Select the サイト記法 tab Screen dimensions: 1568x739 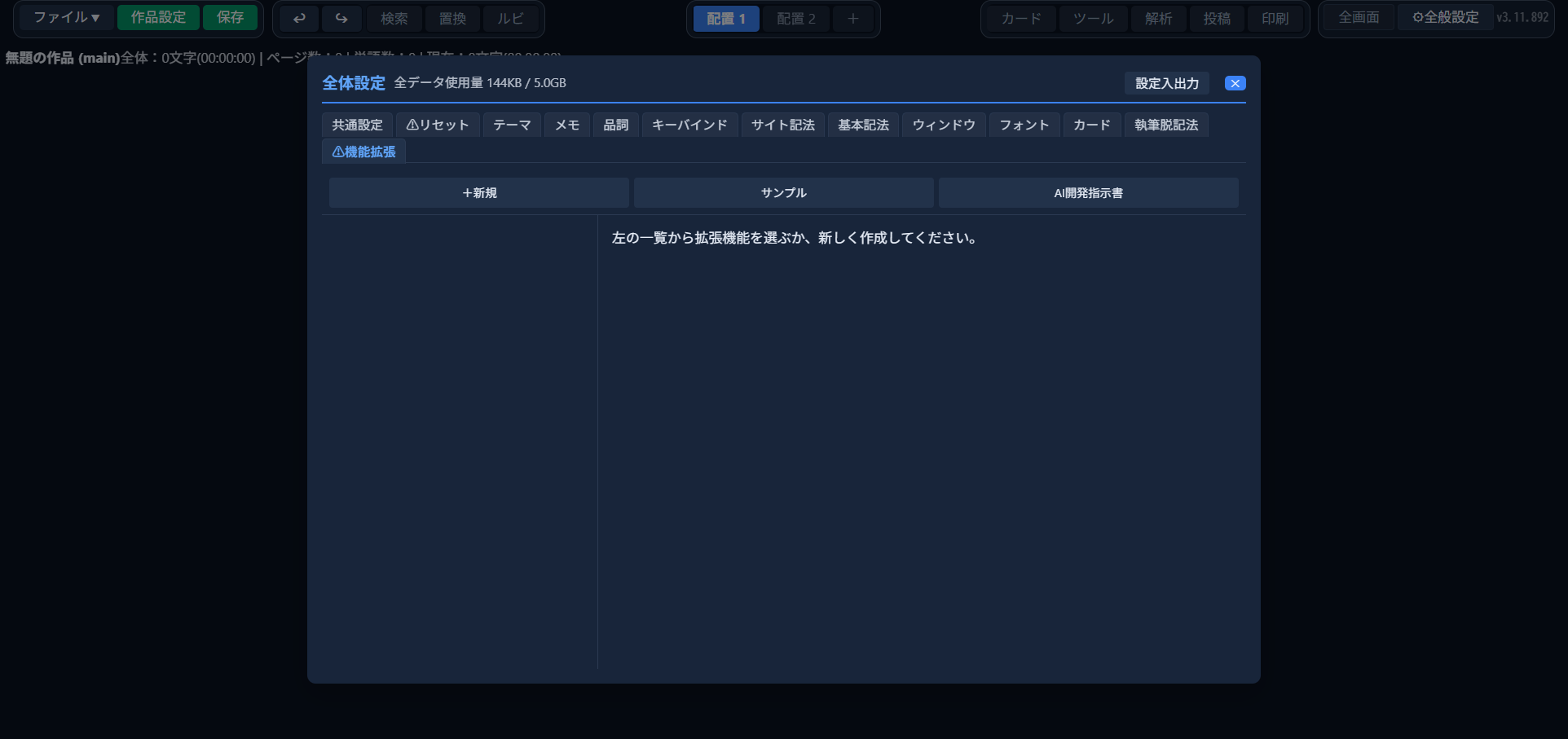783,125
